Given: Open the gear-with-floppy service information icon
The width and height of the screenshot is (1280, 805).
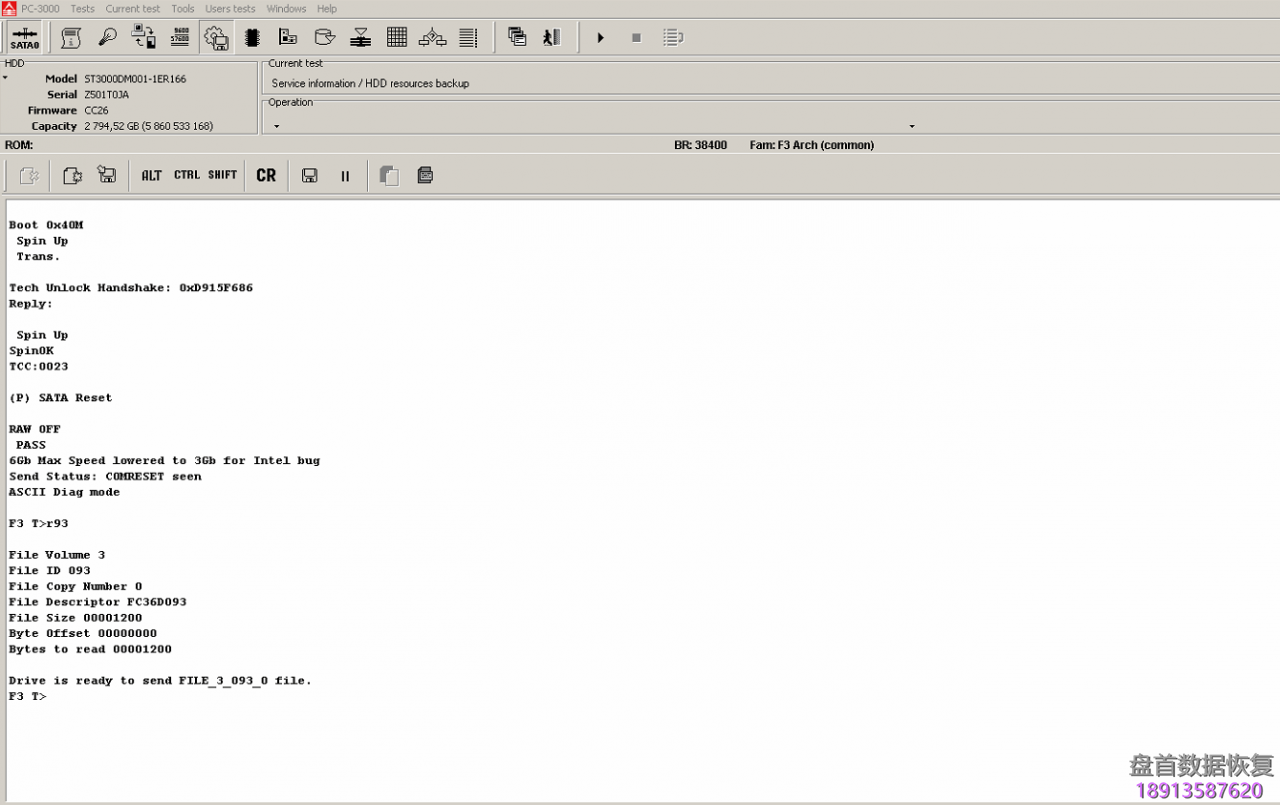Looking at the screenshot, I should tap(216, 38).
